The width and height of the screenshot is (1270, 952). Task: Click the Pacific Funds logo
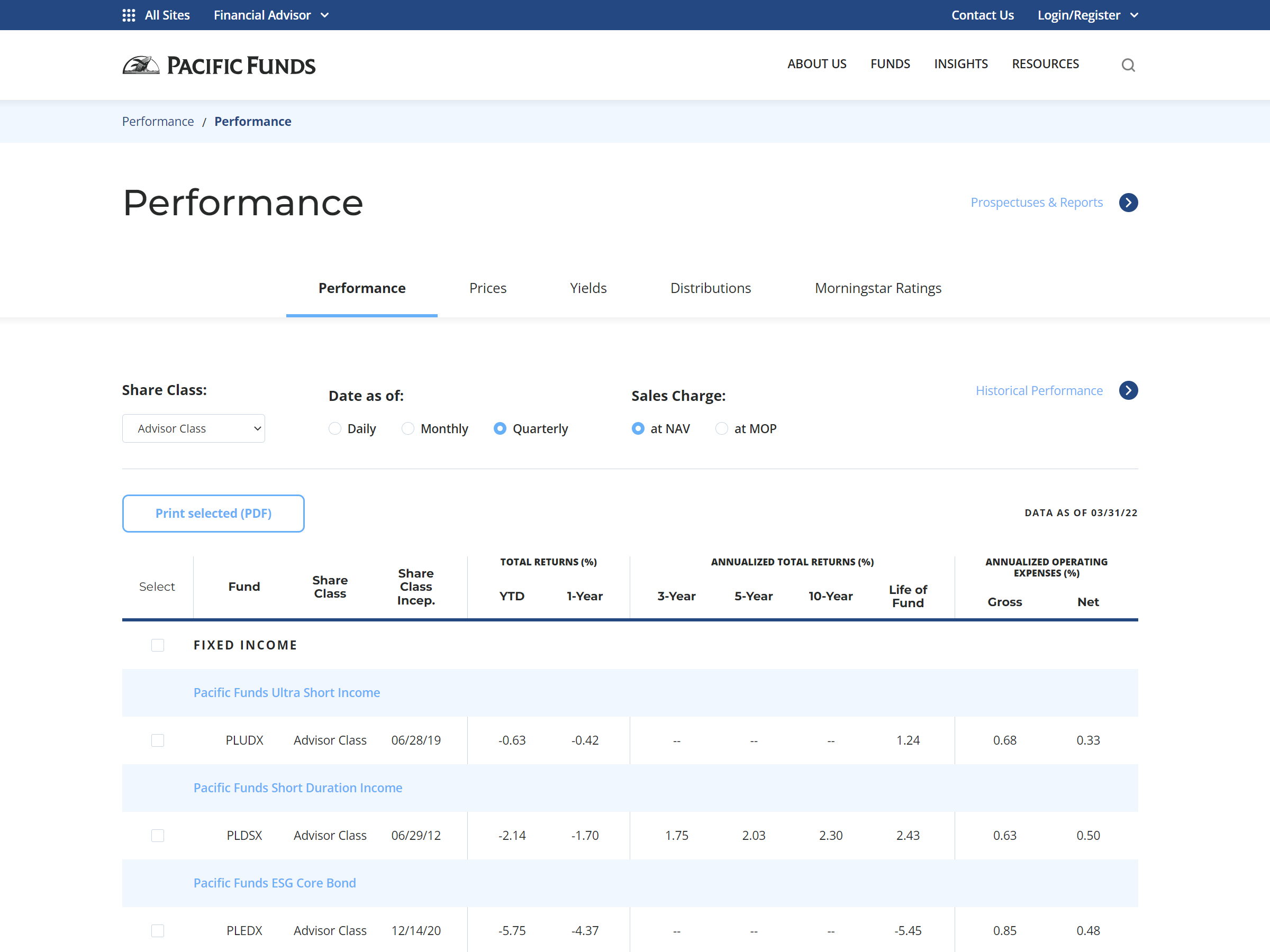219,66
